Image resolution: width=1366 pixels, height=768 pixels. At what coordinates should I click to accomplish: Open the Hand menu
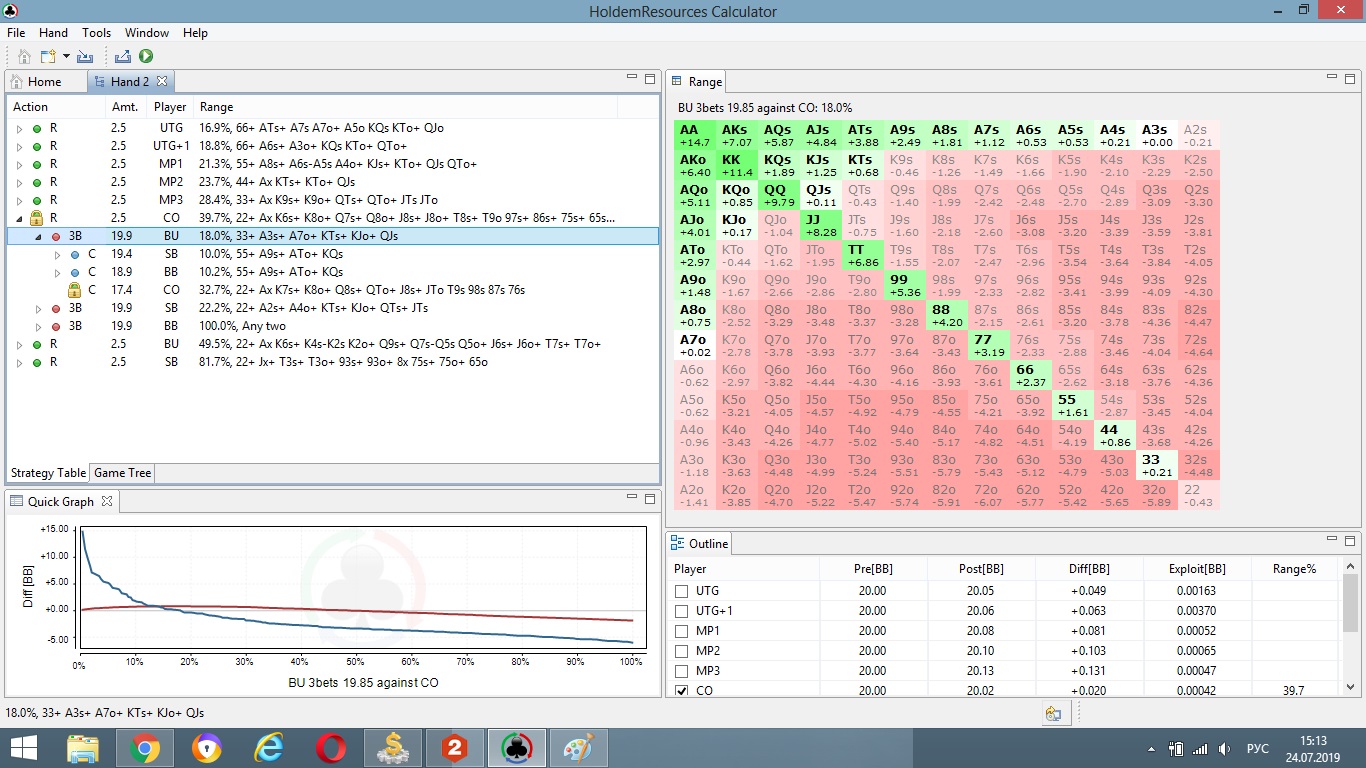point(53,33)
